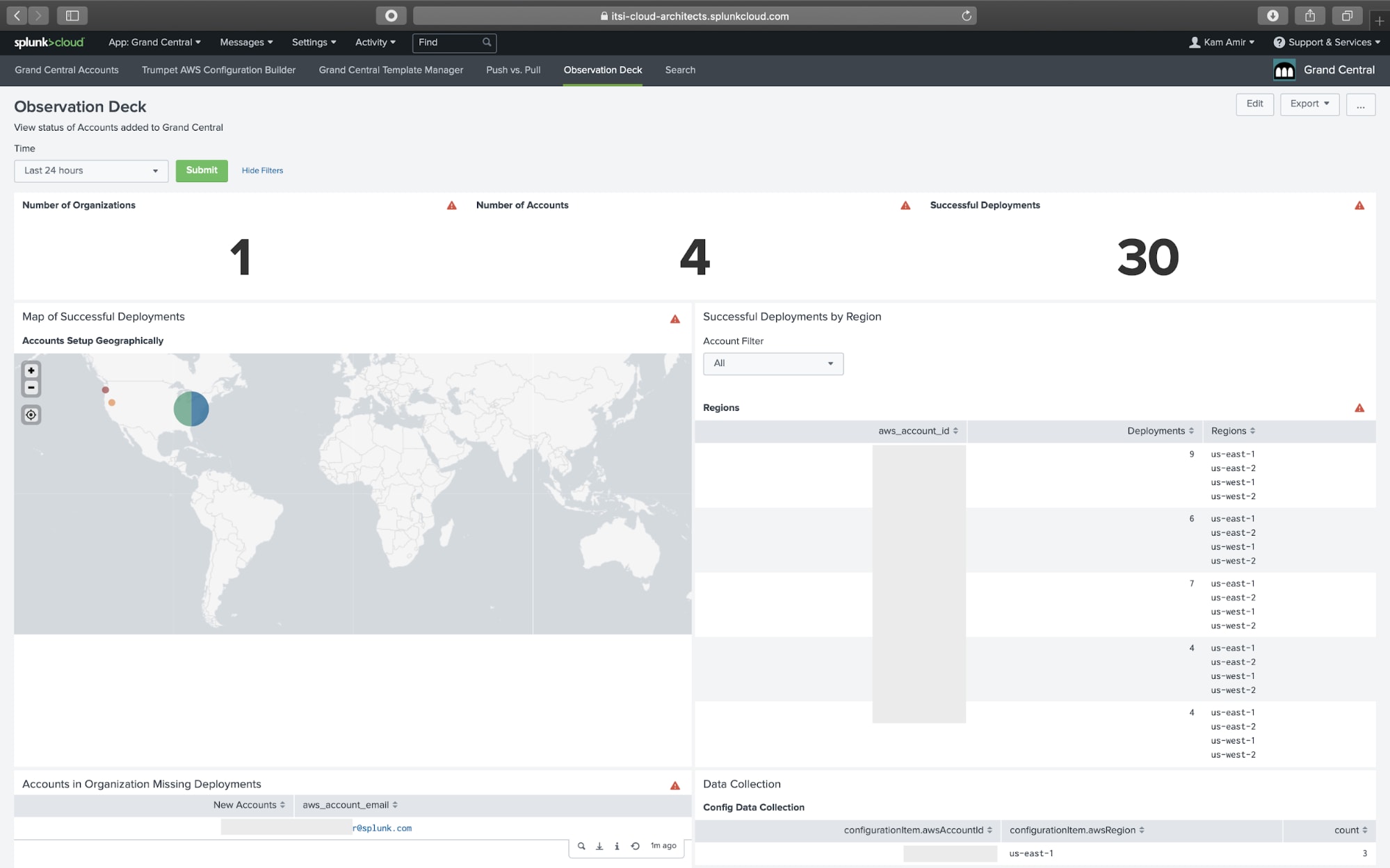1390x868 pixels.
Task: Open the Account Filter All dropdown
Action: pos(773,363)
